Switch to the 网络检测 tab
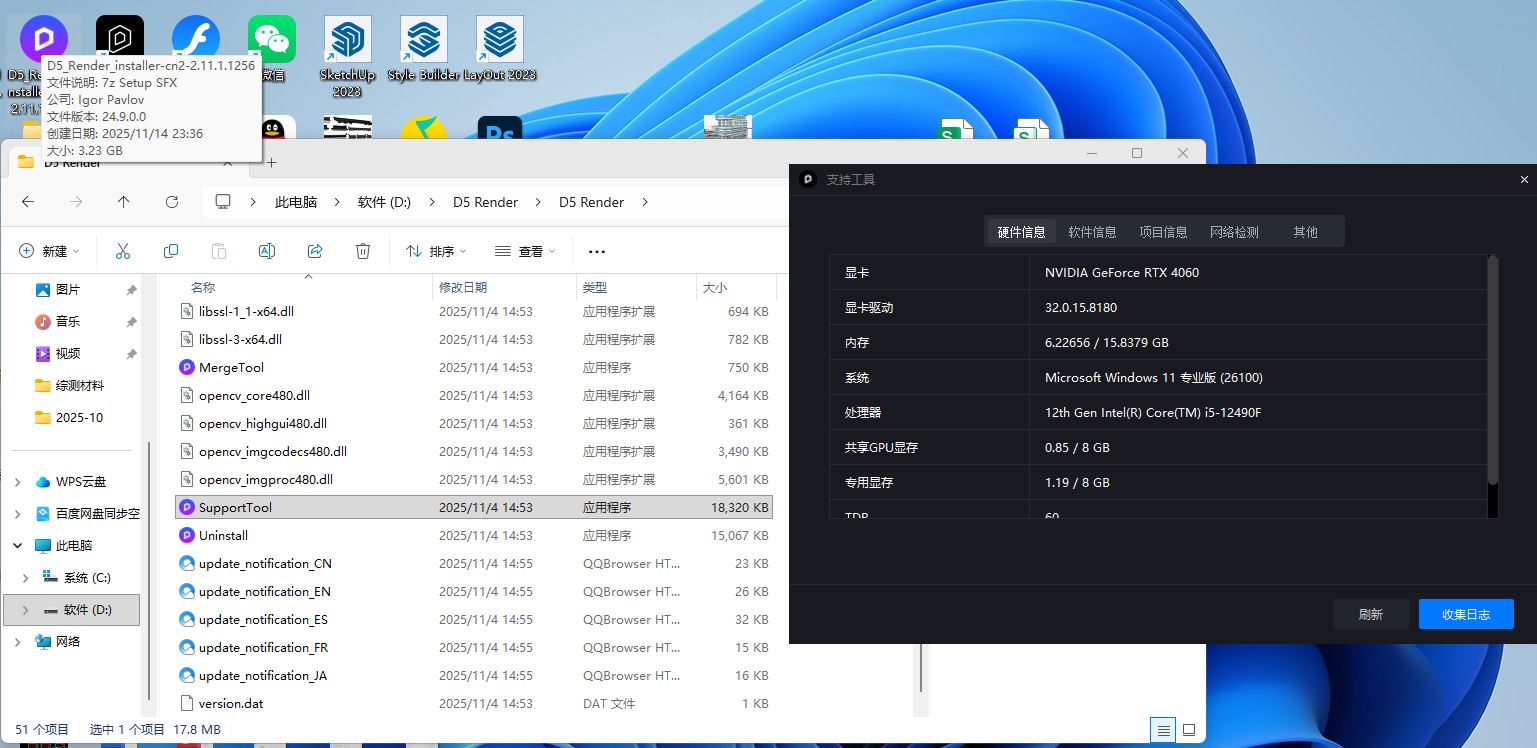Viewport: 1537px width, 748px height. coord(1234,232)
